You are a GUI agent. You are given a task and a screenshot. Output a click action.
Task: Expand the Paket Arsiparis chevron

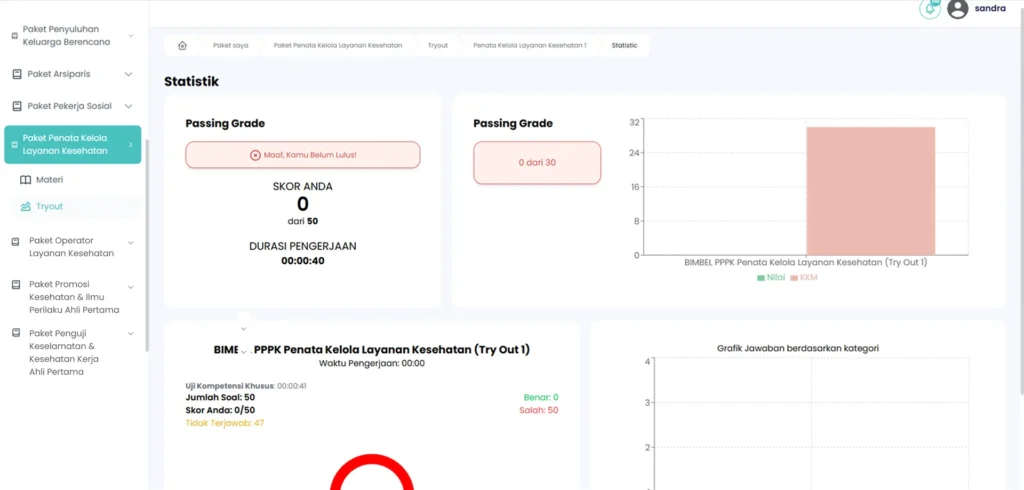128,74
